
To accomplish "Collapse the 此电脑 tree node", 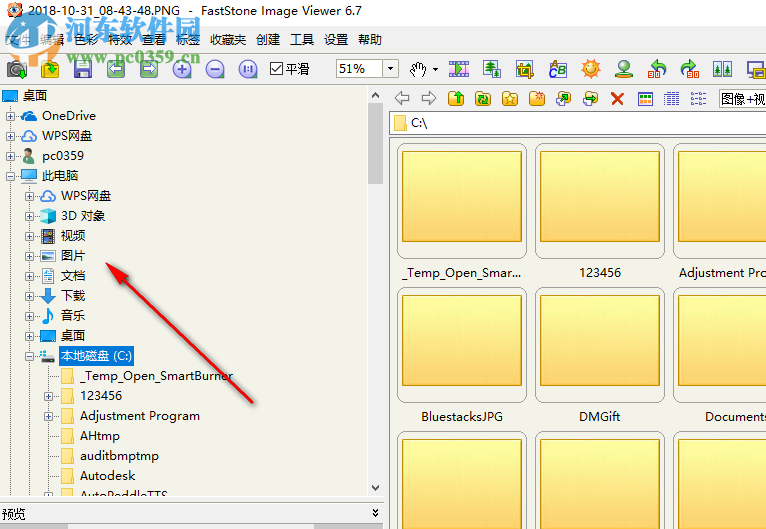I will [10, 176].
